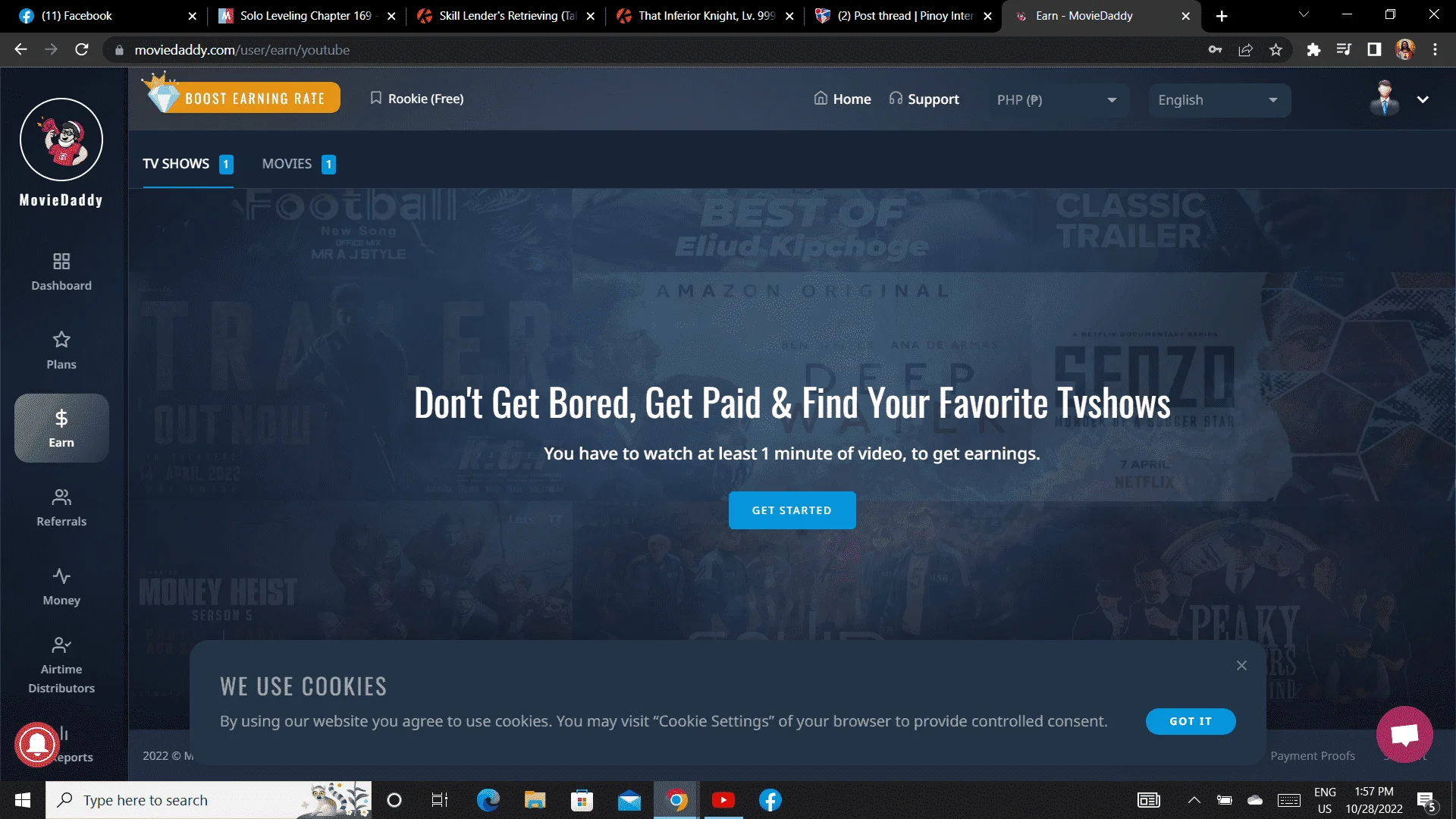Switch to the MOVIES tab
The width and height of the screenshot is (1456, 819).
(x=299, y=164)
